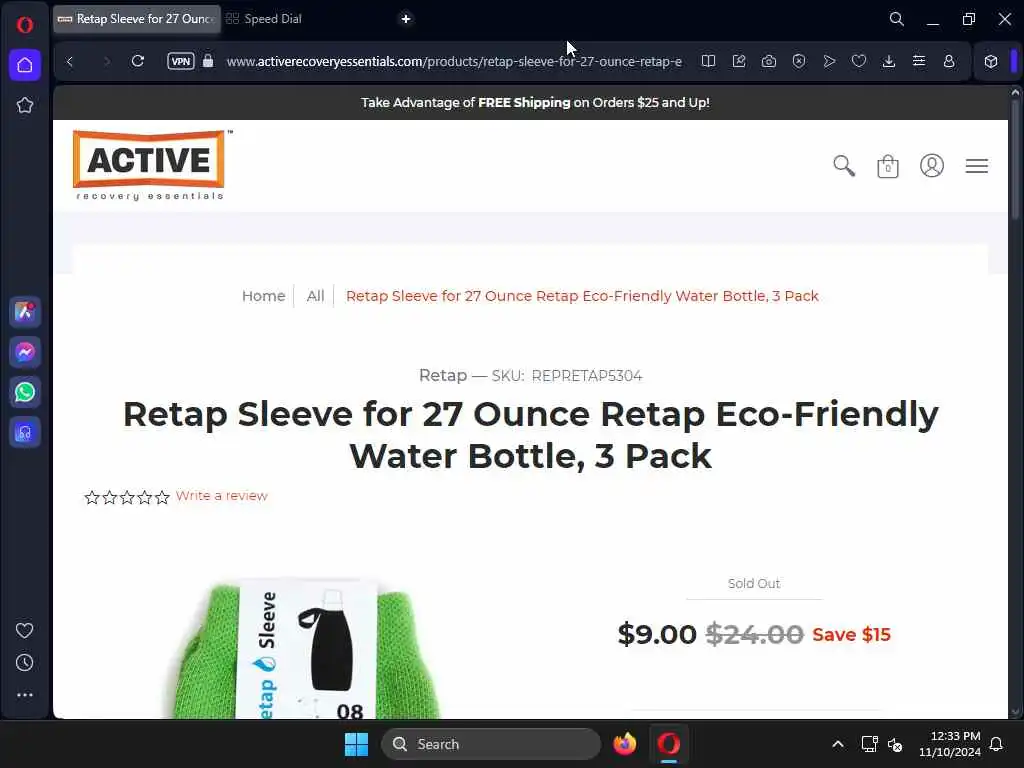Screen dimensions: 1024x768
Task: Open the Opera main menu logo
Action: (x=25, y=25)
